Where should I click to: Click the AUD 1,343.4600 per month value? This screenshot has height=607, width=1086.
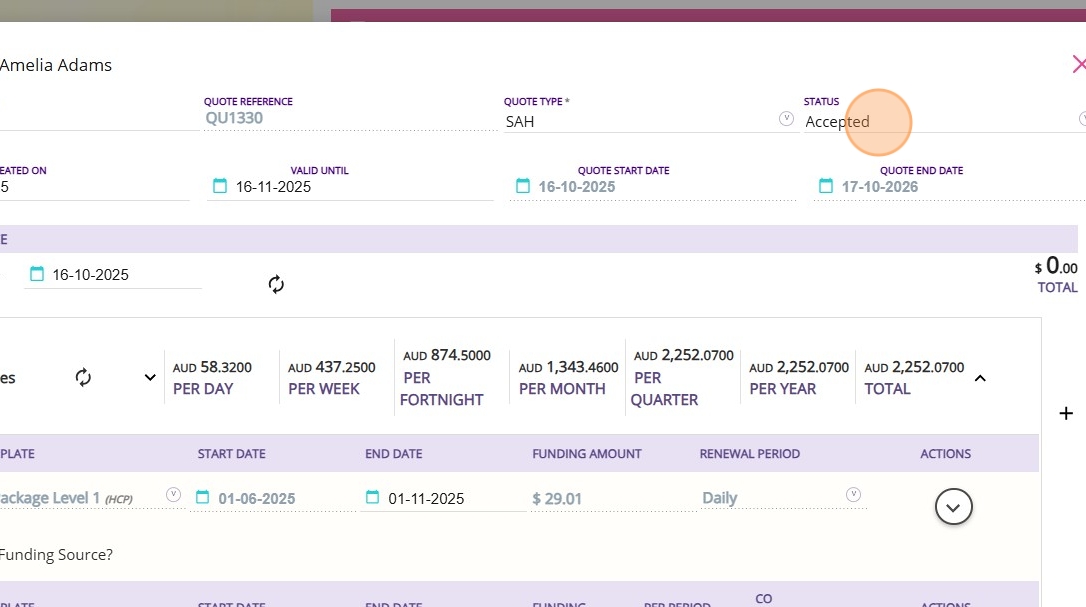point(569,367)
